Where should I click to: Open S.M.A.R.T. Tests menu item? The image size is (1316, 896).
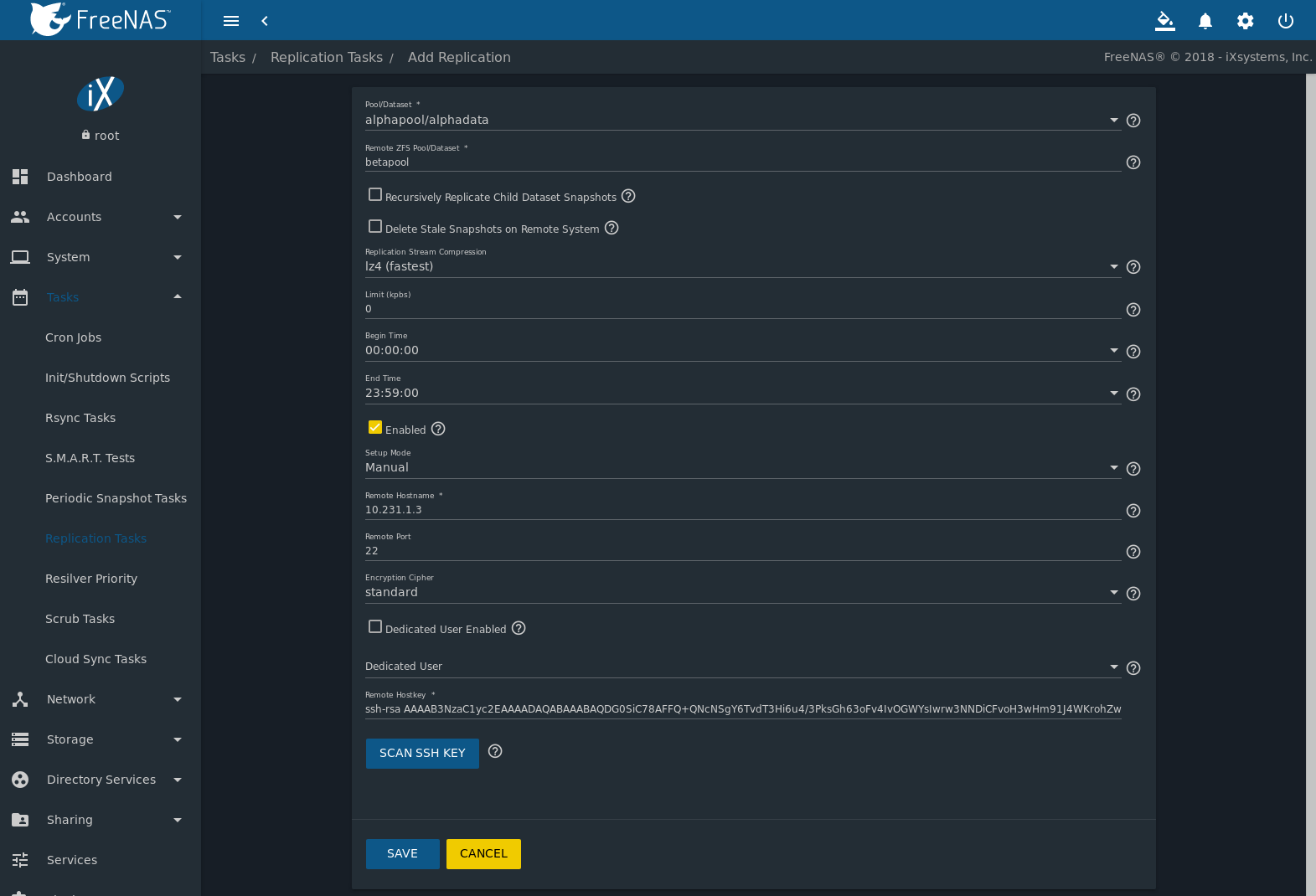101,458
